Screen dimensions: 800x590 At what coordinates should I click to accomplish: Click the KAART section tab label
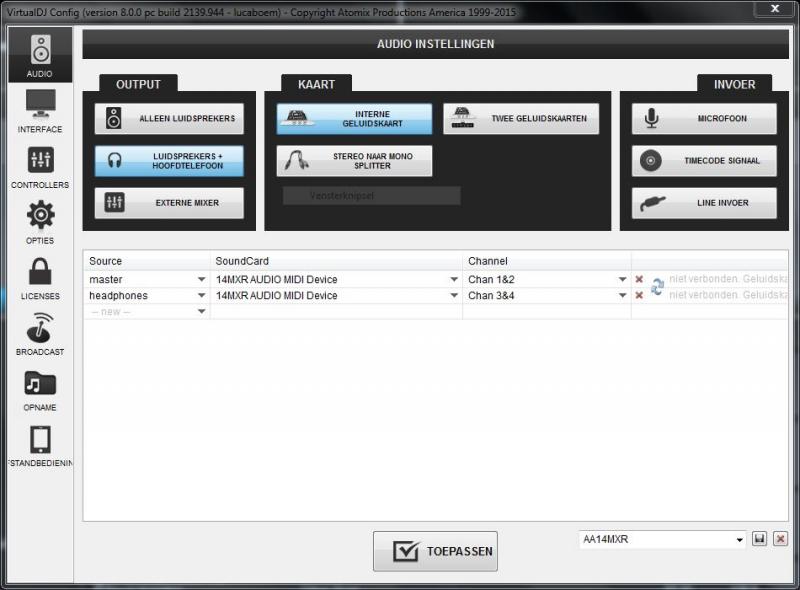316,84
